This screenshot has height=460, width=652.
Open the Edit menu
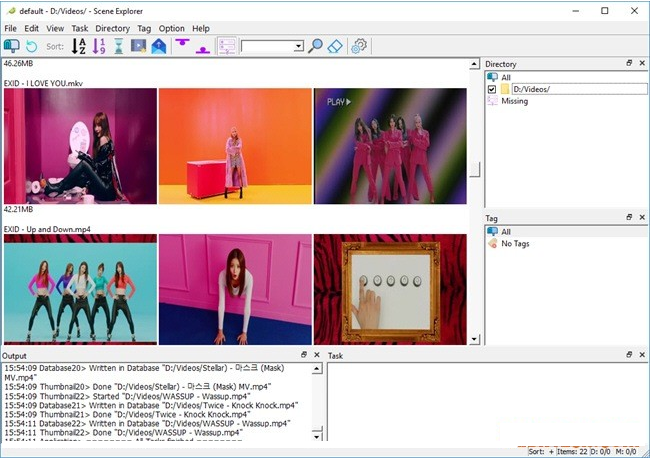point(32,28)
